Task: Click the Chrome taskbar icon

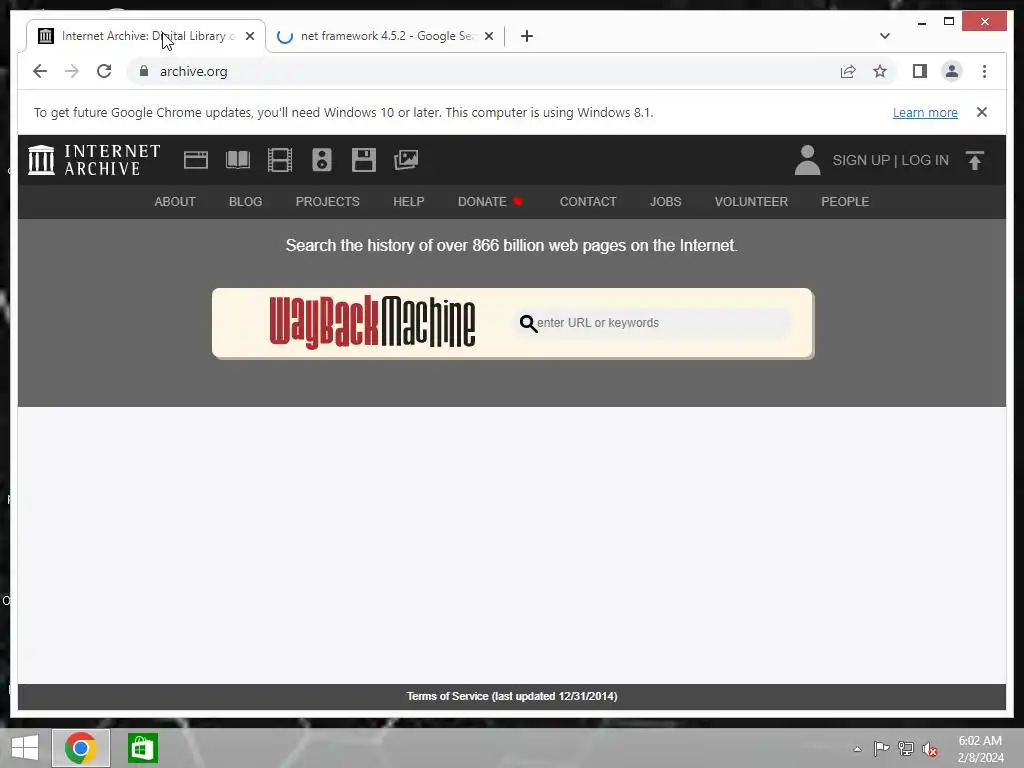Action: click(81, 748)
